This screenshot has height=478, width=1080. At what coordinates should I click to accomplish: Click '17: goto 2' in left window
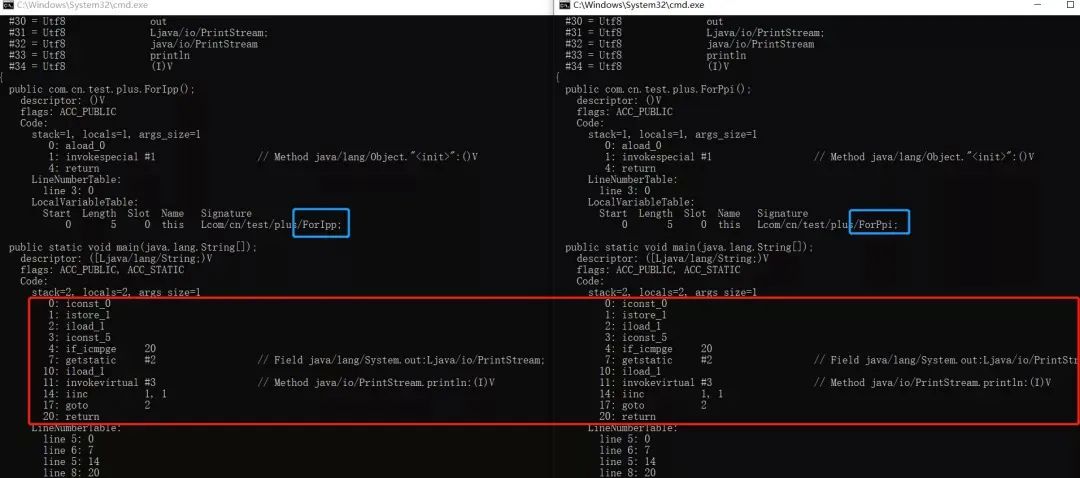[96, 406]
